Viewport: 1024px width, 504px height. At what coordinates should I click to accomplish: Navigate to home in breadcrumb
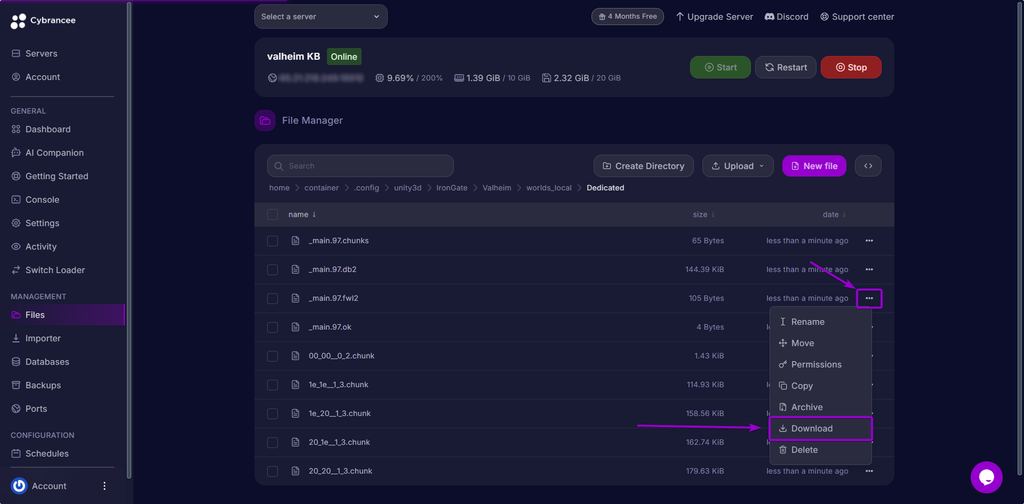(279, 188)
